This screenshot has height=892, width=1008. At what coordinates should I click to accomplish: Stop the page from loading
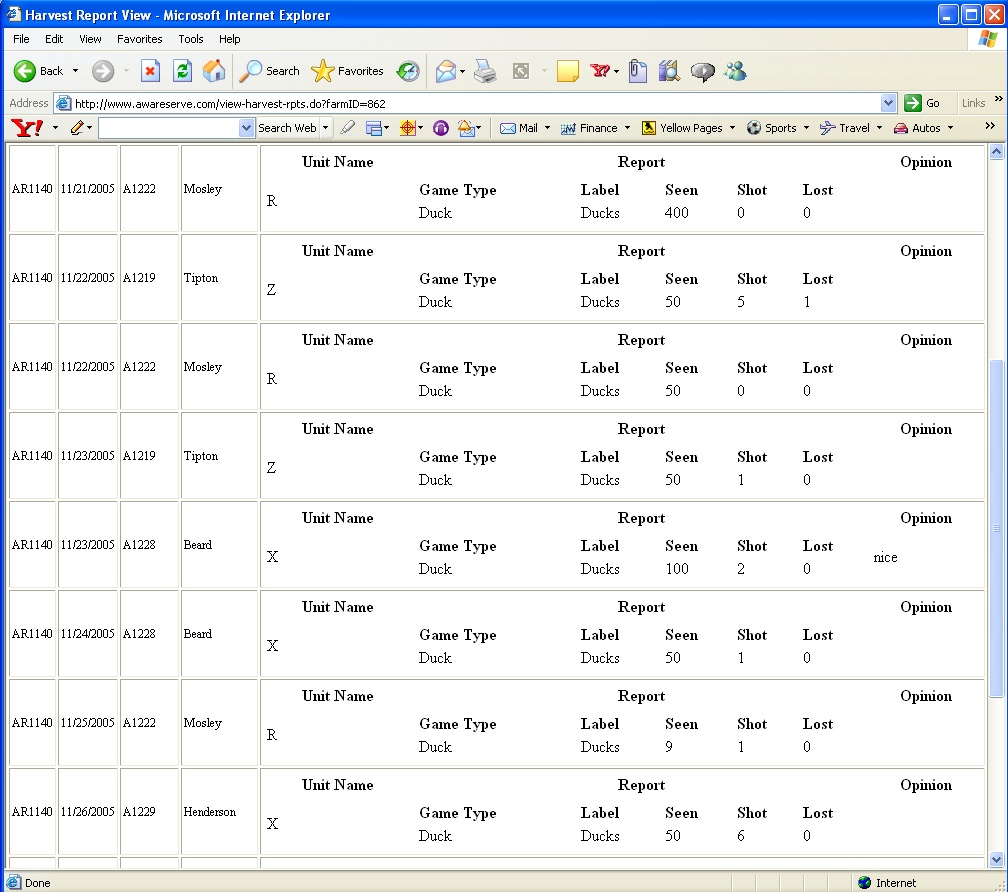click(150, 71)
